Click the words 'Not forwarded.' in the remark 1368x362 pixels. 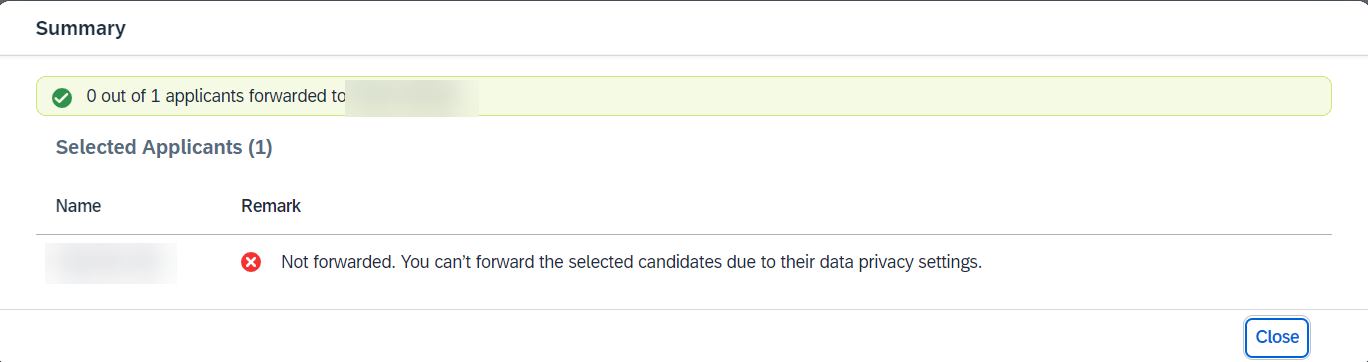(336, 263)
